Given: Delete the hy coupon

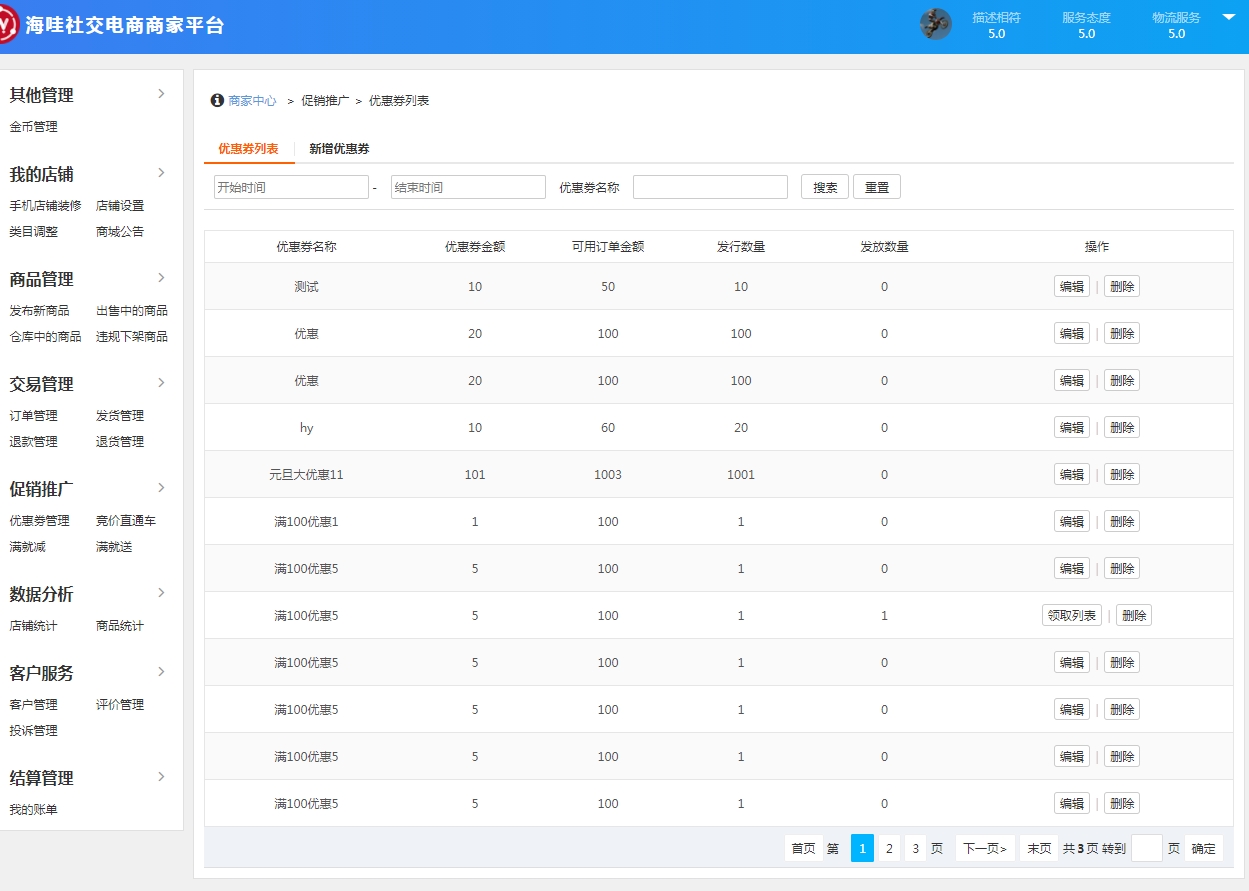Looking at the screenshot, I should pos(1122,427).
